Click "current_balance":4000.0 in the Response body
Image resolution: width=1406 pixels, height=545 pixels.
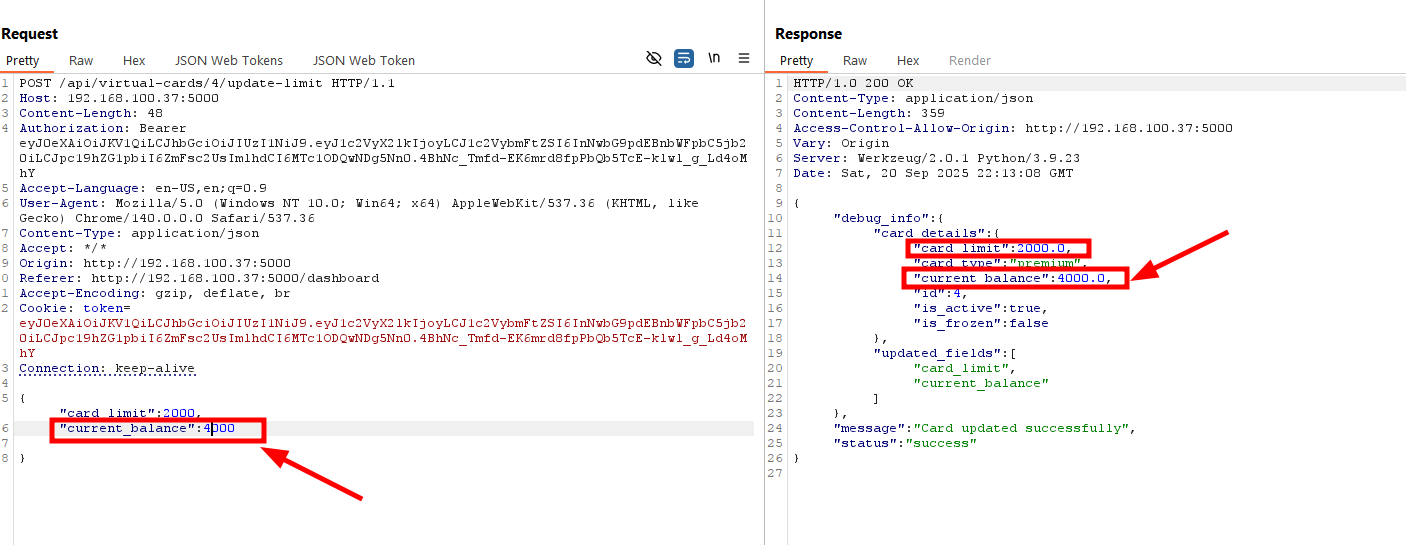(1014, 278)
